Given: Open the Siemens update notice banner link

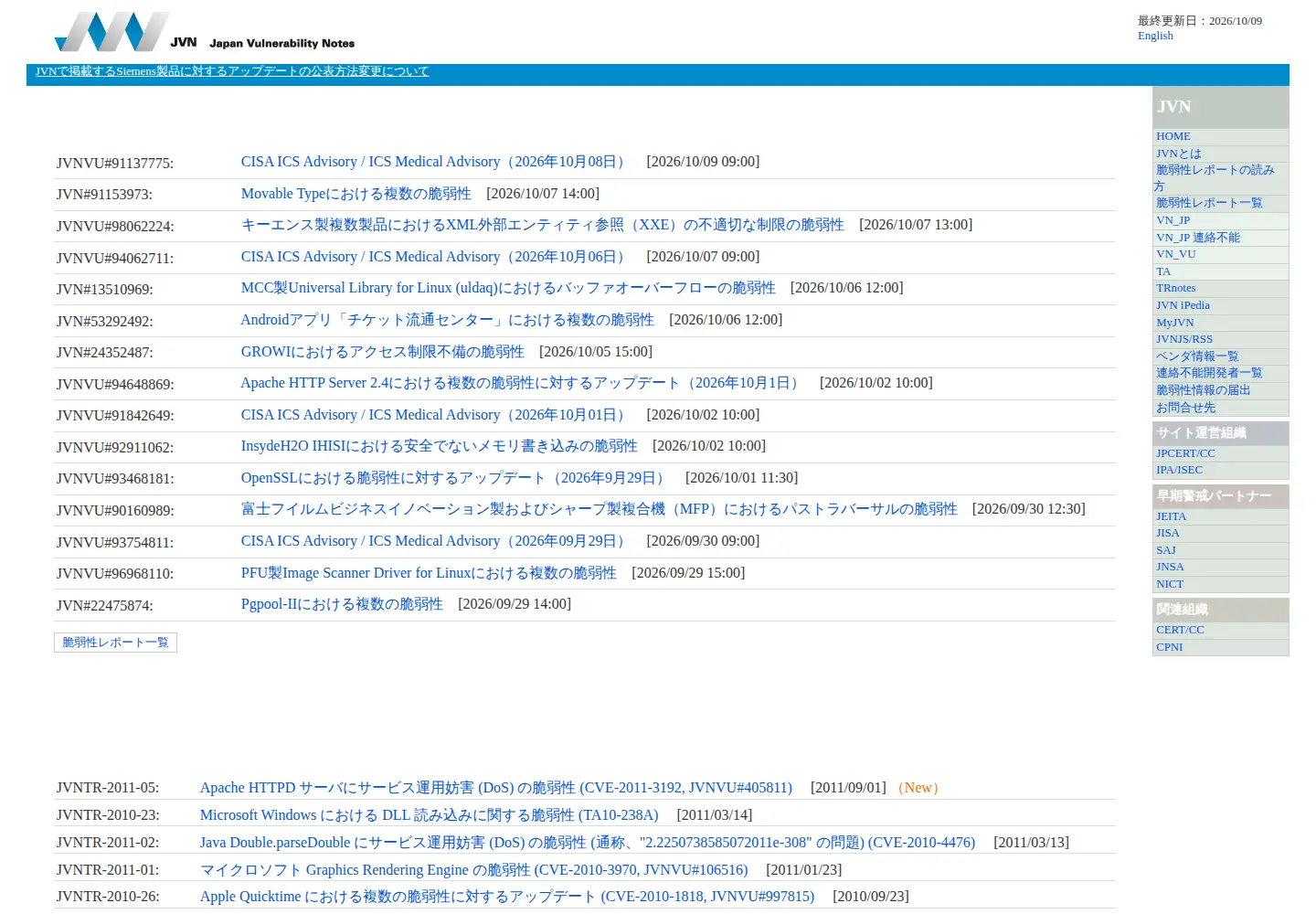Looking at the screenshot, I should coord(232,71).
